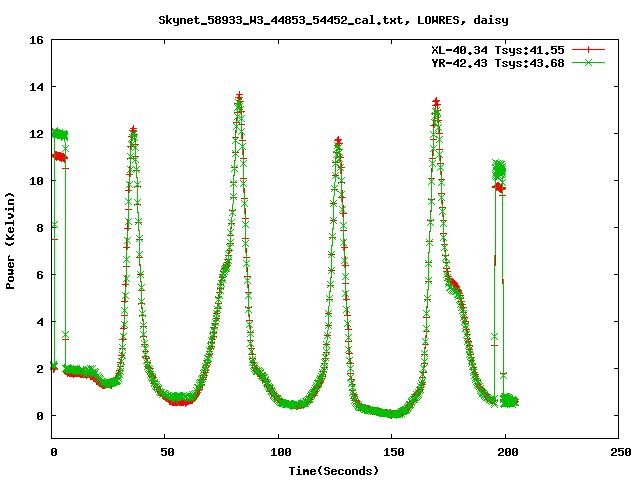Click x-axis tick label 100

(x=281, y=452)
